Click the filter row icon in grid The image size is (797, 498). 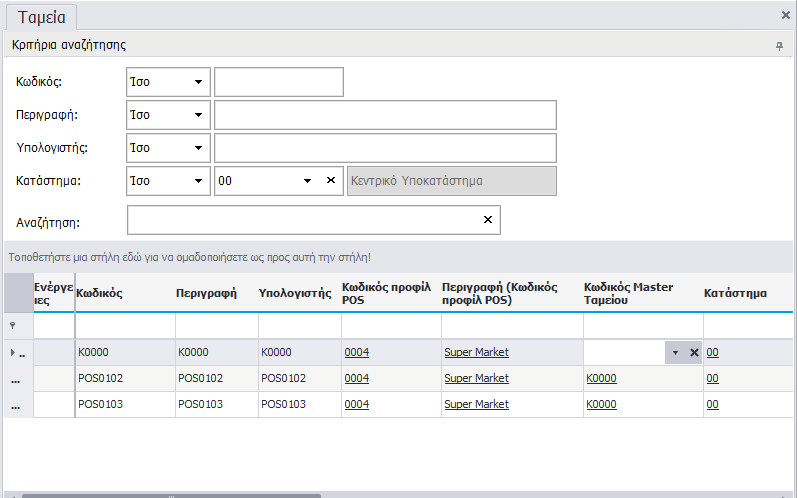pos(13,326)
